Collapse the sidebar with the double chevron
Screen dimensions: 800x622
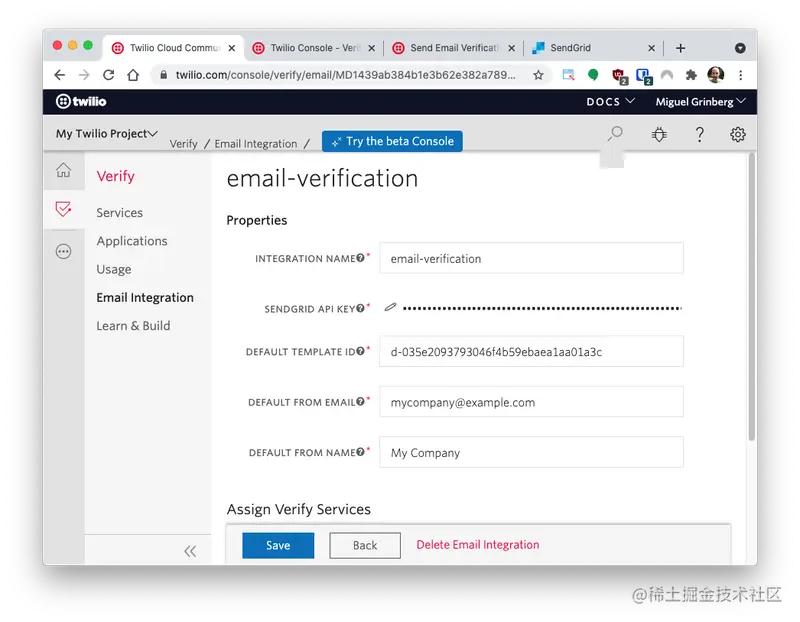pos(190,551)
